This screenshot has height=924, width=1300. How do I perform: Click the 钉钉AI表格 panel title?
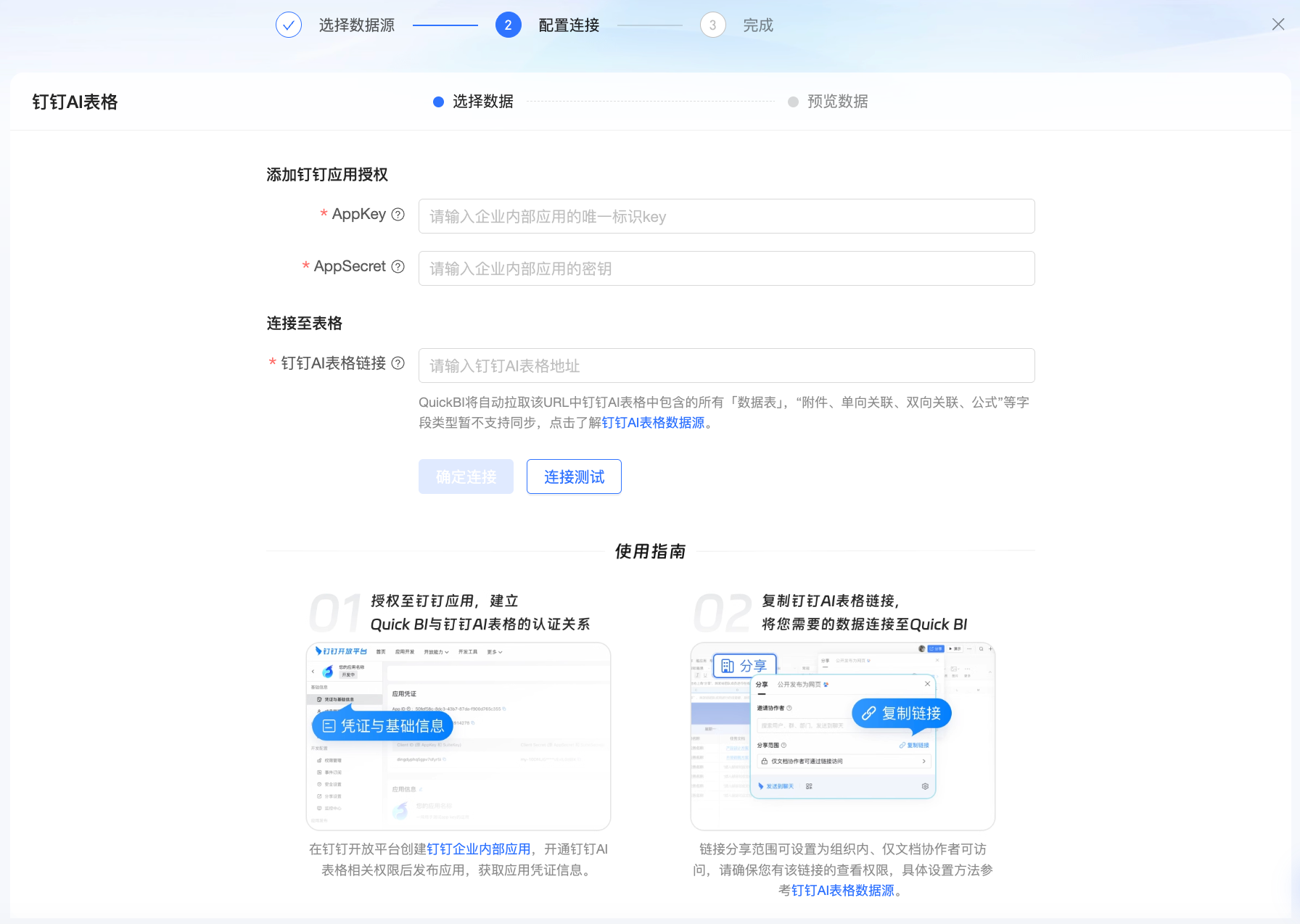point(75,102)
